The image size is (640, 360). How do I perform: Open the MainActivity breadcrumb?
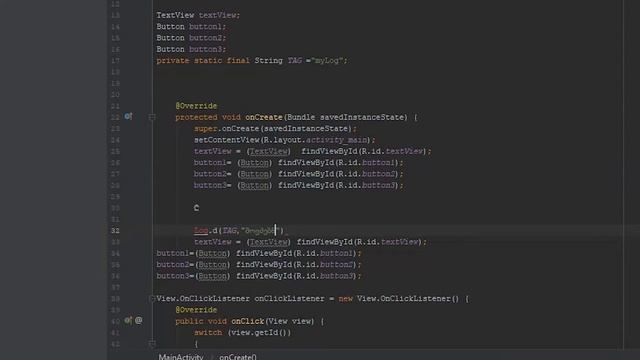[x=181, y=357]
